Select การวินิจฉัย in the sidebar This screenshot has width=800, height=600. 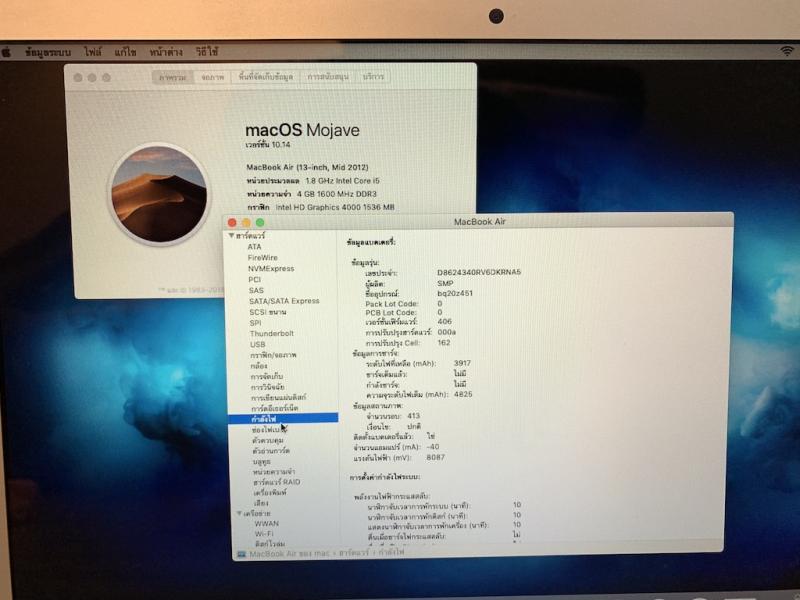click(x=268, y=387)
